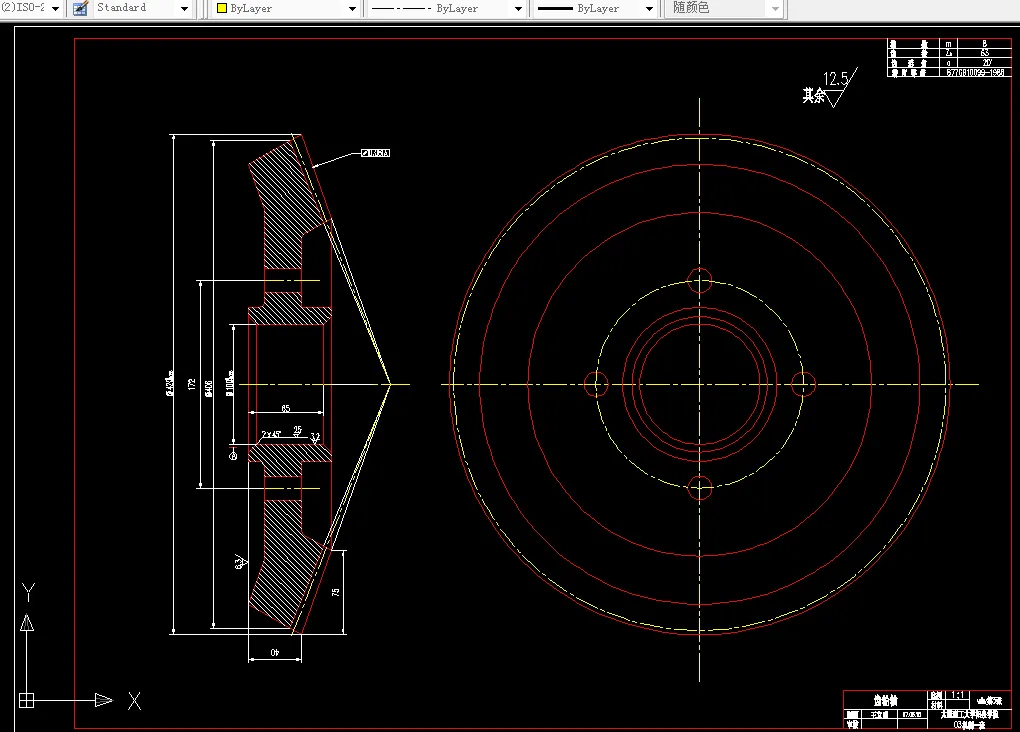Click the GB10099 standard text in parameter table

(975, 73)
